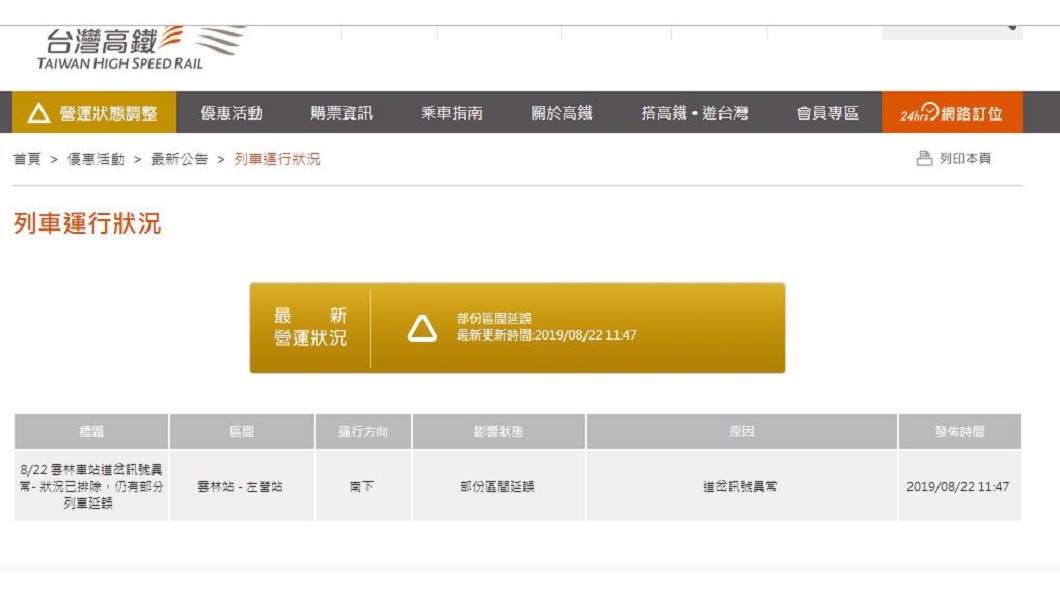Click 列車運行狀況 breadcrumb item
Screen dimensions: 1060x596
277,159
